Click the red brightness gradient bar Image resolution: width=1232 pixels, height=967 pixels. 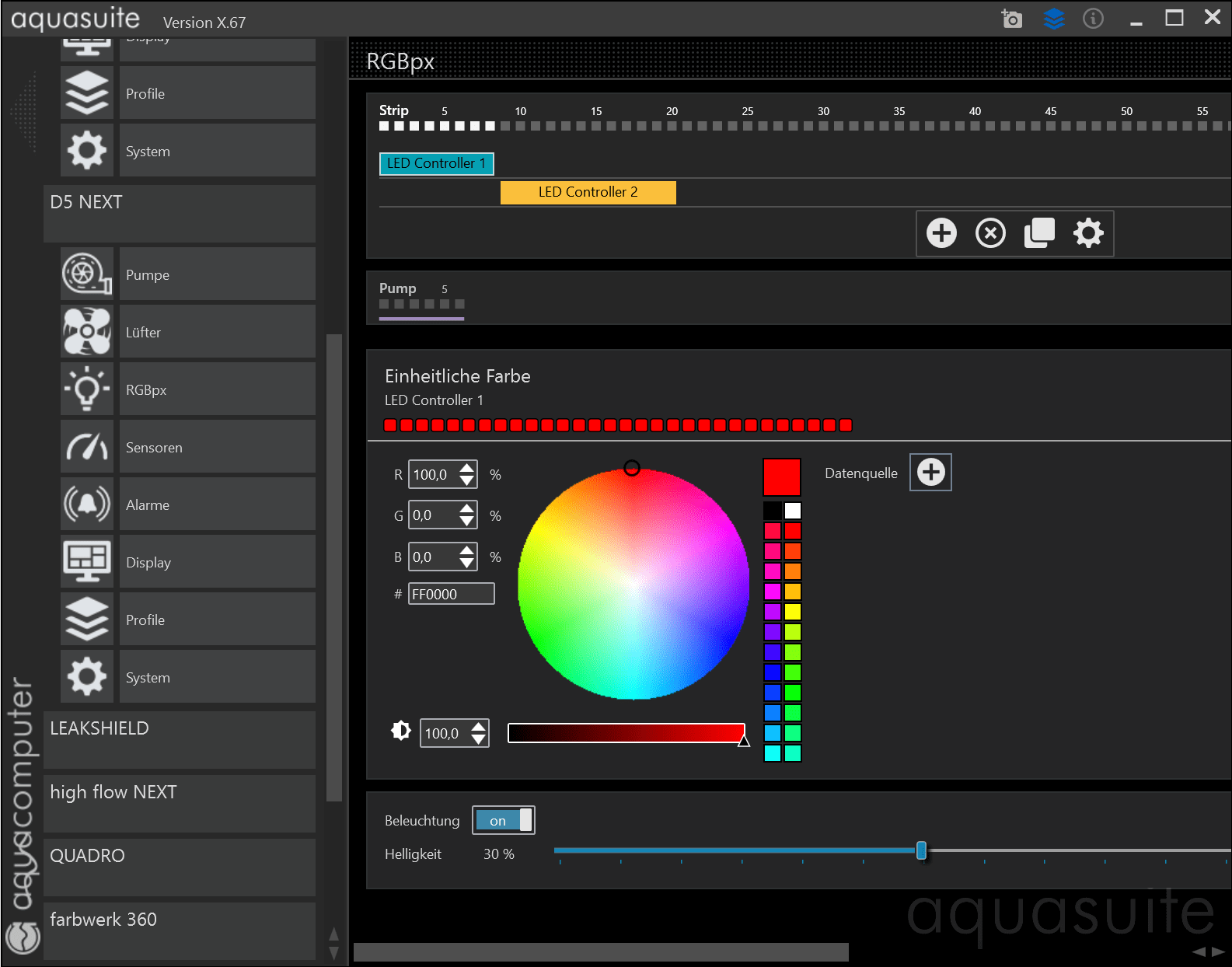(x=626, y=732)
